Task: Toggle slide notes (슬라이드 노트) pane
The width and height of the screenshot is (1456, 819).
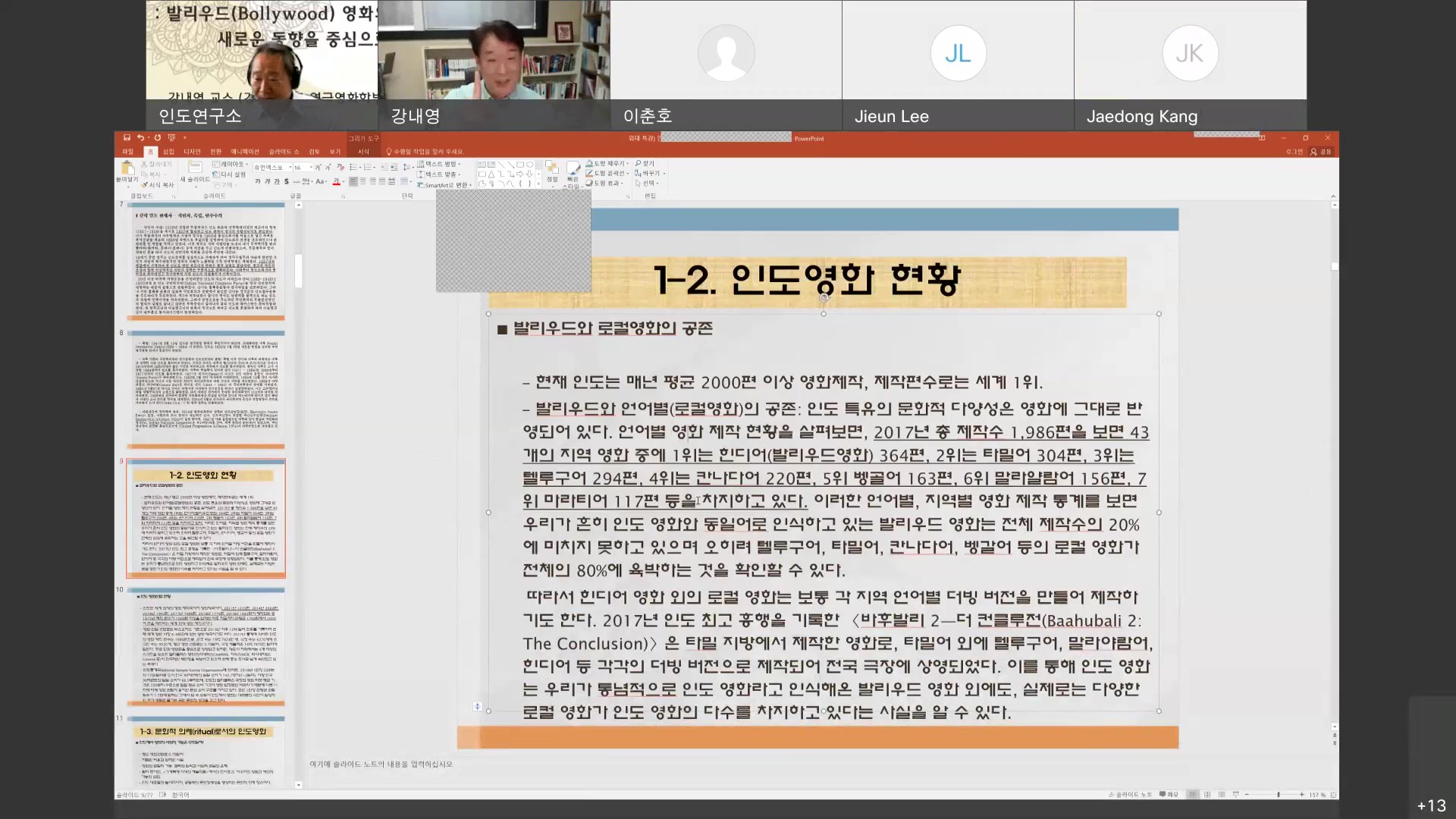Action: point(1130,794)
